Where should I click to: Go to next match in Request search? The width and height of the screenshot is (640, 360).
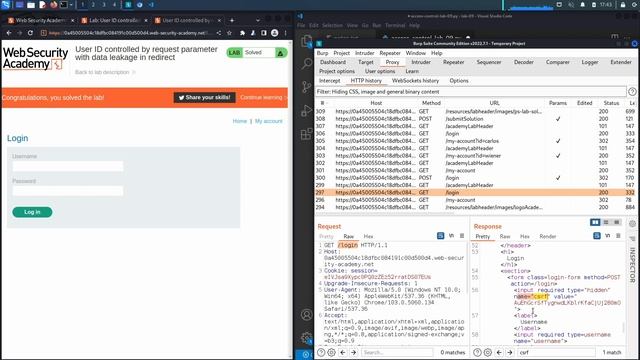(x=353, y=352)
